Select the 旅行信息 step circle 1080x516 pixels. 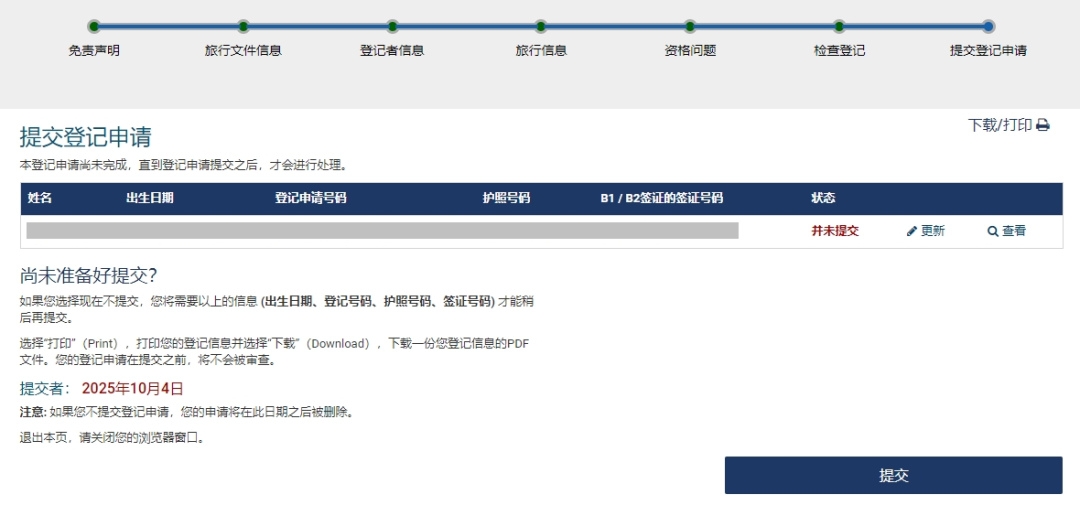pyautogui.click(x=541, y=27)
